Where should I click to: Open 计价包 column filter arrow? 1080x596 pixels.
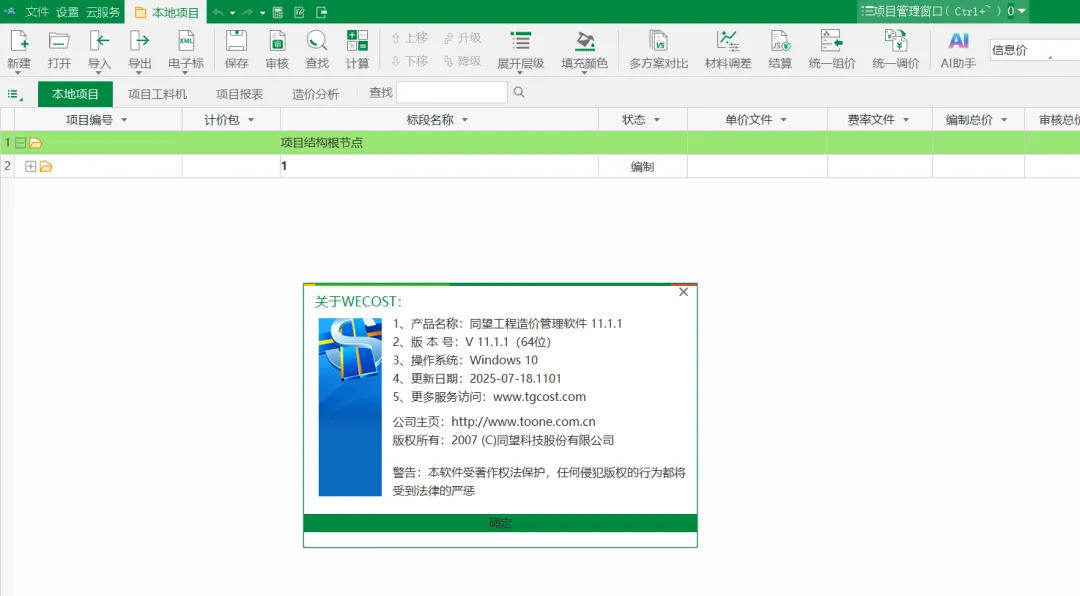251,120
